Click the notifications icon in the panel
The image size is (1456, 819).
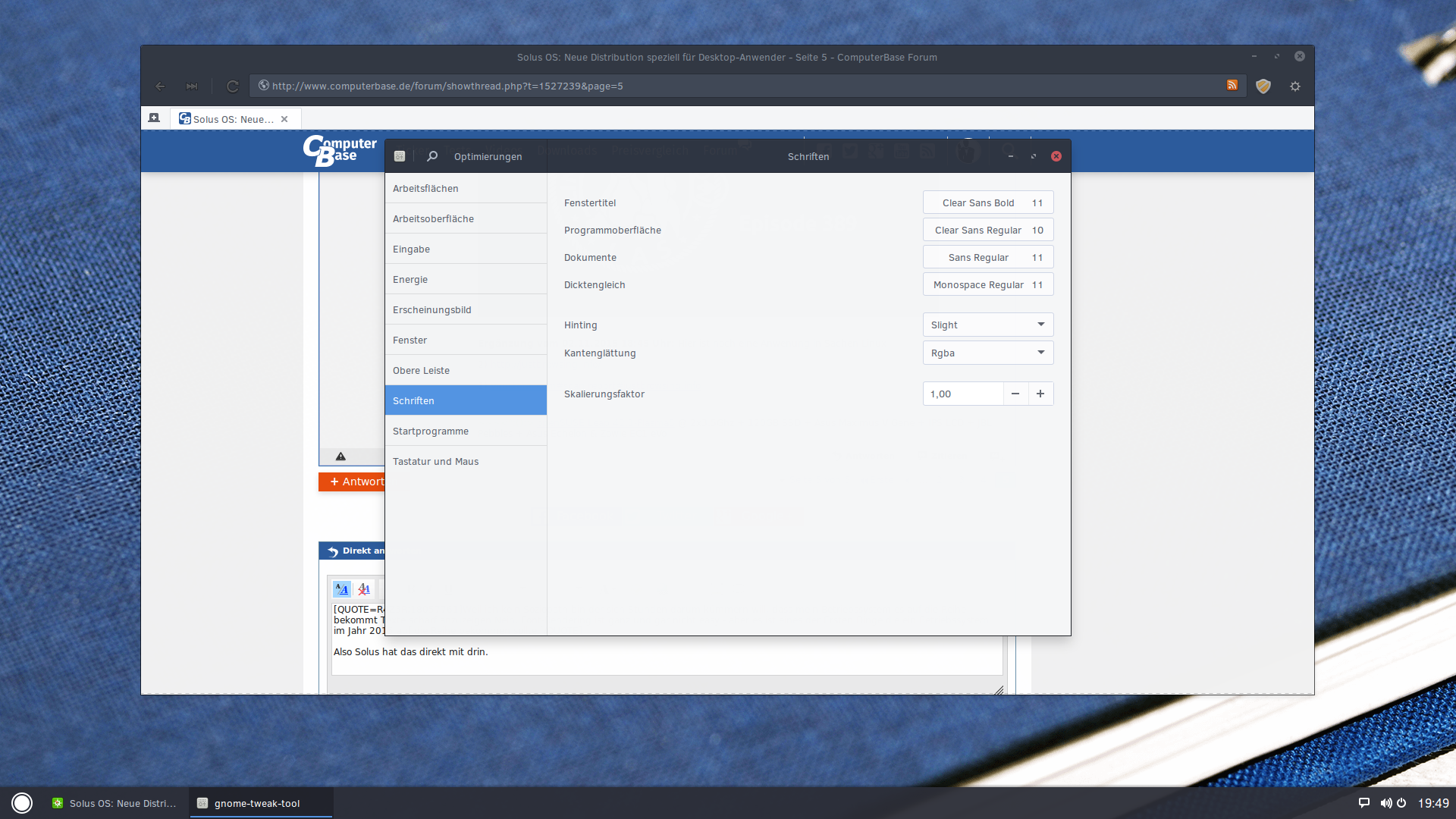1363,803
